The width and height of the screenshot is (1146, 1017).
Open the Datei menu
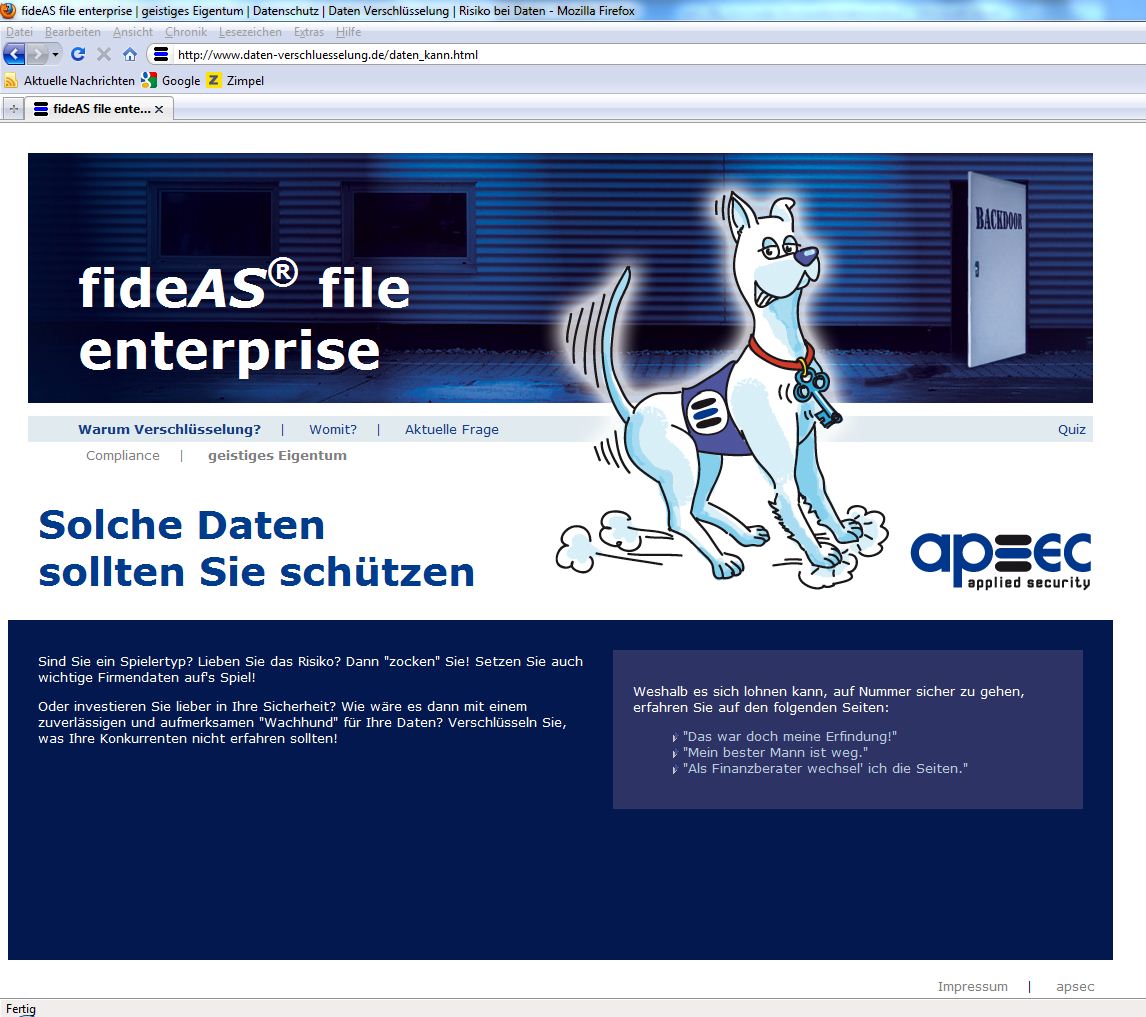19,32
